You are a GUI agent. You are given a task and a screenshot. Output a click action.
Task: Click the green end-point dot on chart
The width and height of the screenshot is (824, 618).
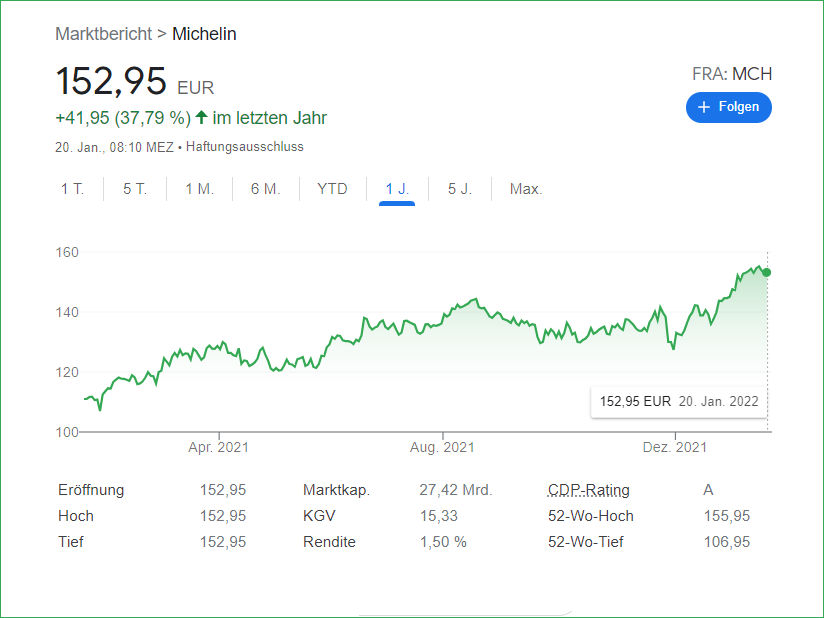coord(767,272)
